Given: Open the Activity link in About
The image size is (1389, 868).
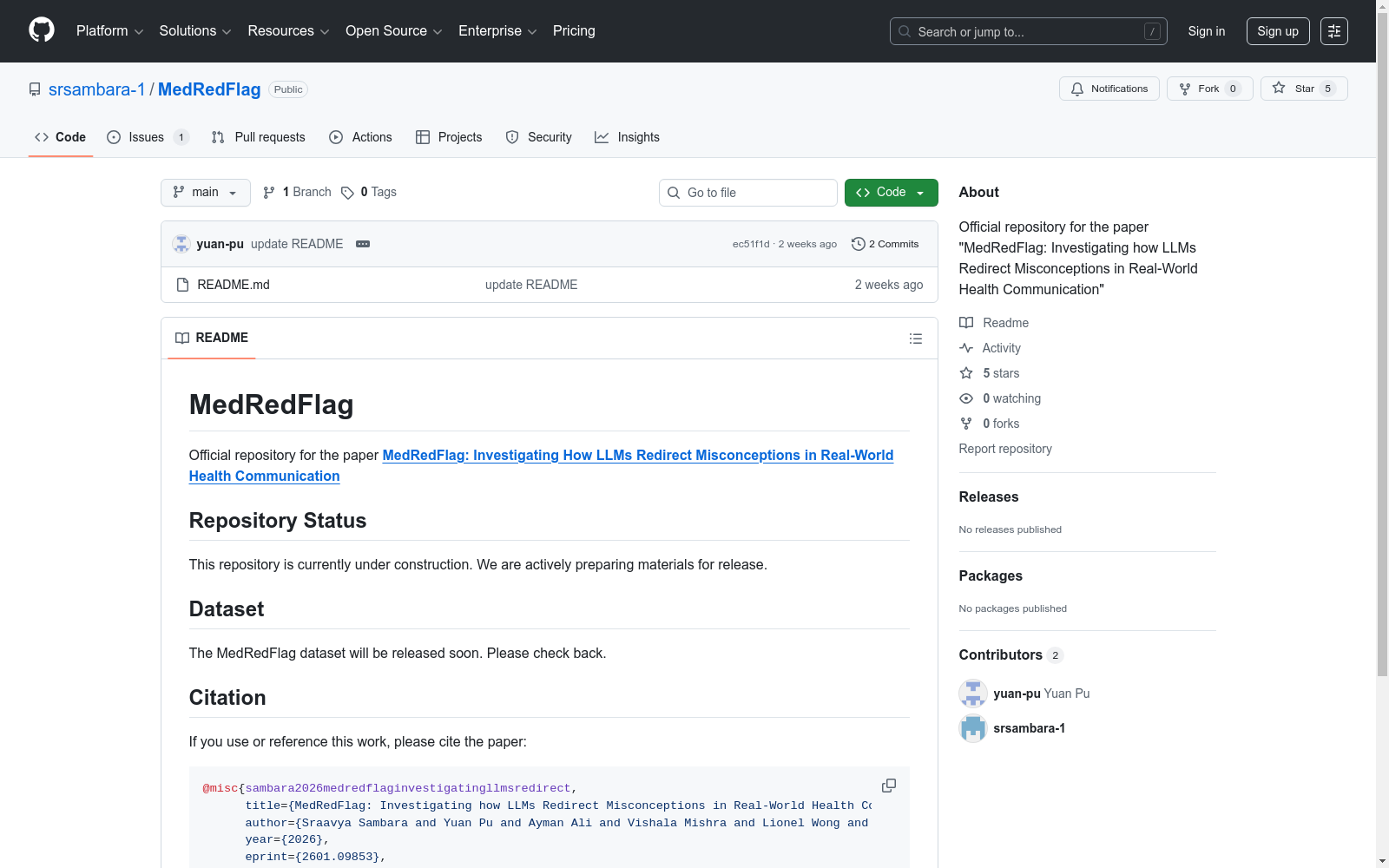Looking at the screenshot, I should (990, 348).
